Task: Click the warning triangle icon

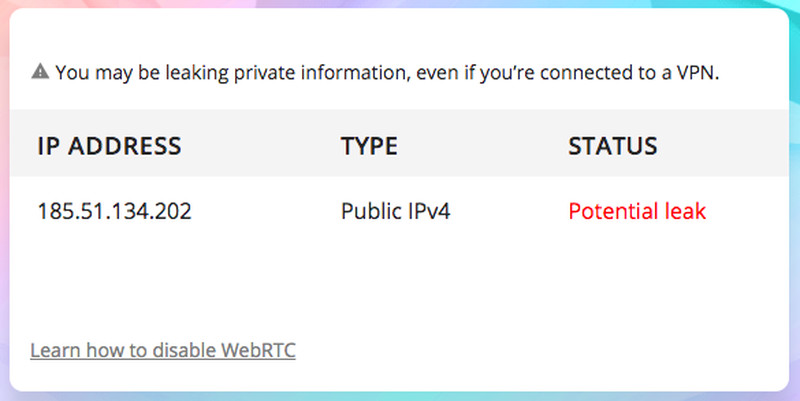Action: 40,71
